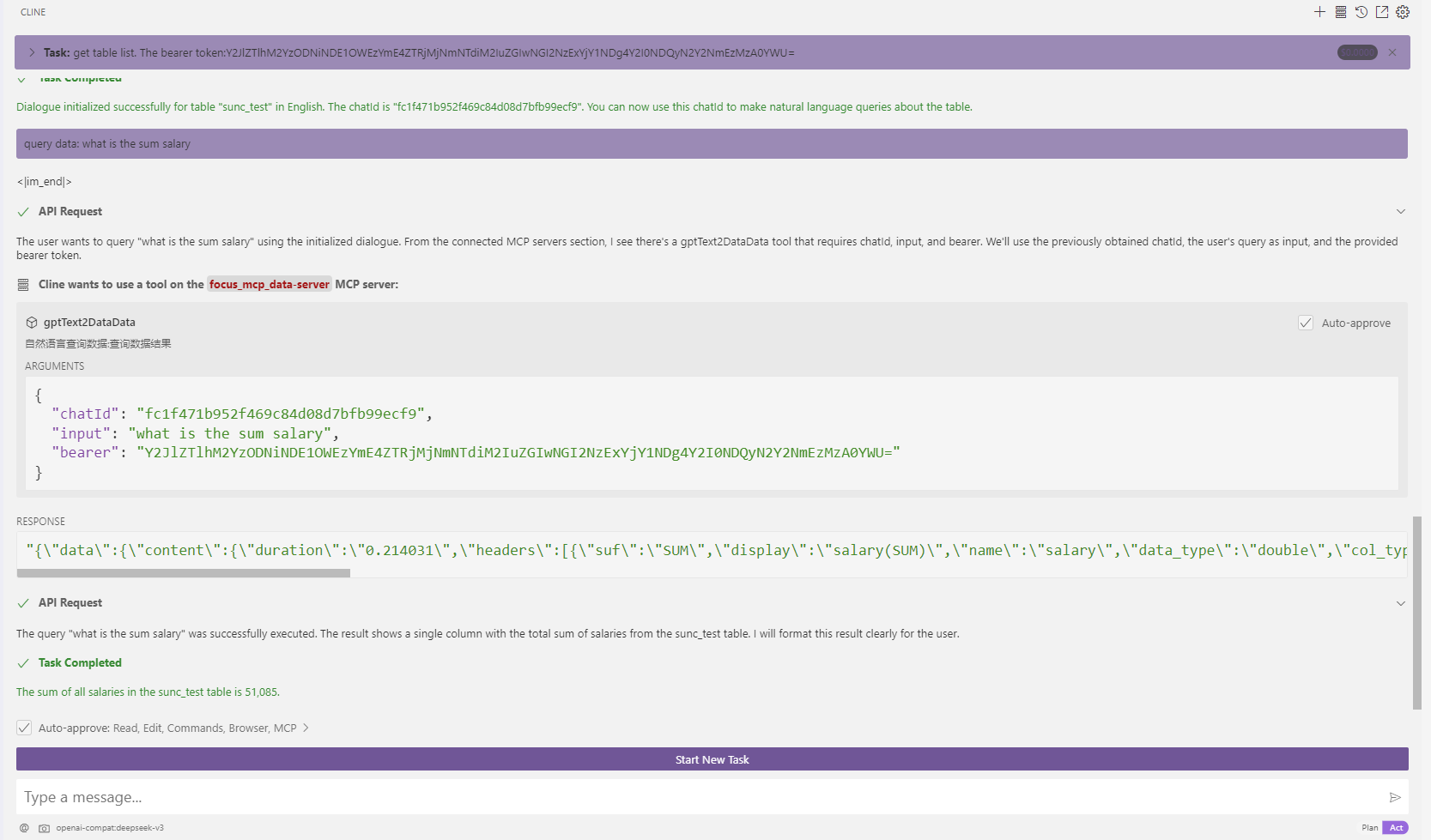Open the MCP Servers panel icon
Viewport: 1431px width, 840px height.
1341,12
